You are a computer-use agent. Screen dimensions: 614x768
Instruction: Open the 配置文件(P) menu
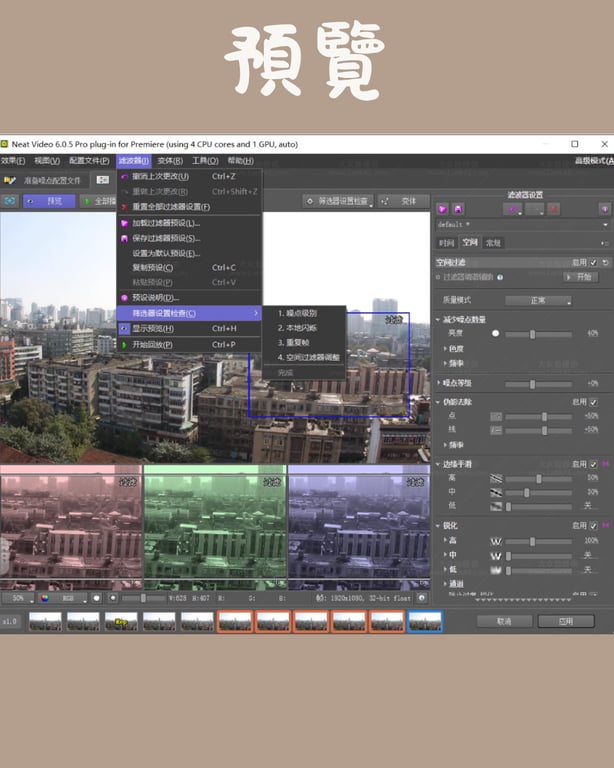click(x=89, y=161)
